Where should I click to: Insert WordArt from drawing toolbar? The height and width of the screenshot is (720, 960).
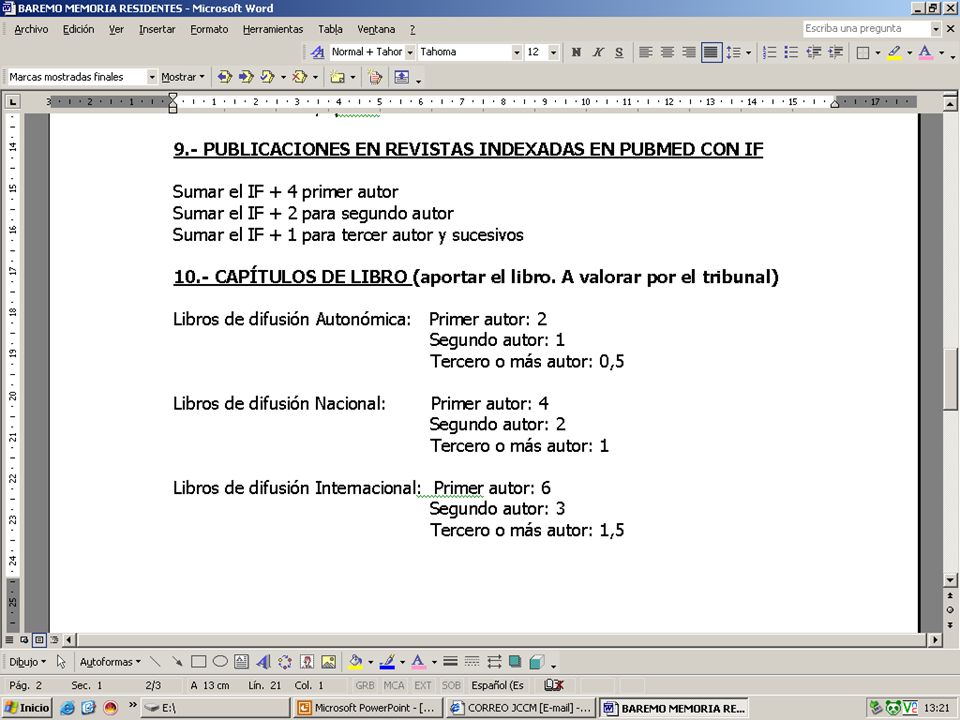tap(263, 662)
